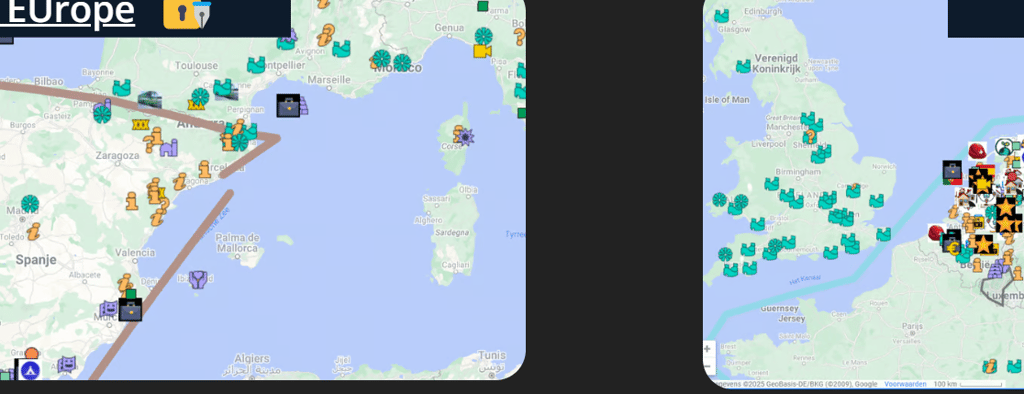This screenshot has height=394, width=1024.
Task: Click the Birmingham city label
Action: point(798,172)
